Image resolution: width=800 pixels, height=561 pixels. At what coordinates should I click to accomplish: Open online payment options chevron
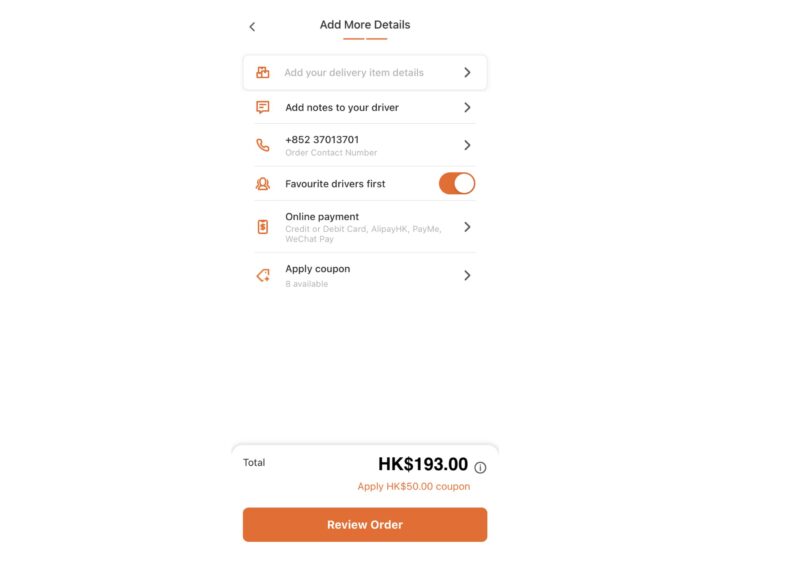(467, 227)
